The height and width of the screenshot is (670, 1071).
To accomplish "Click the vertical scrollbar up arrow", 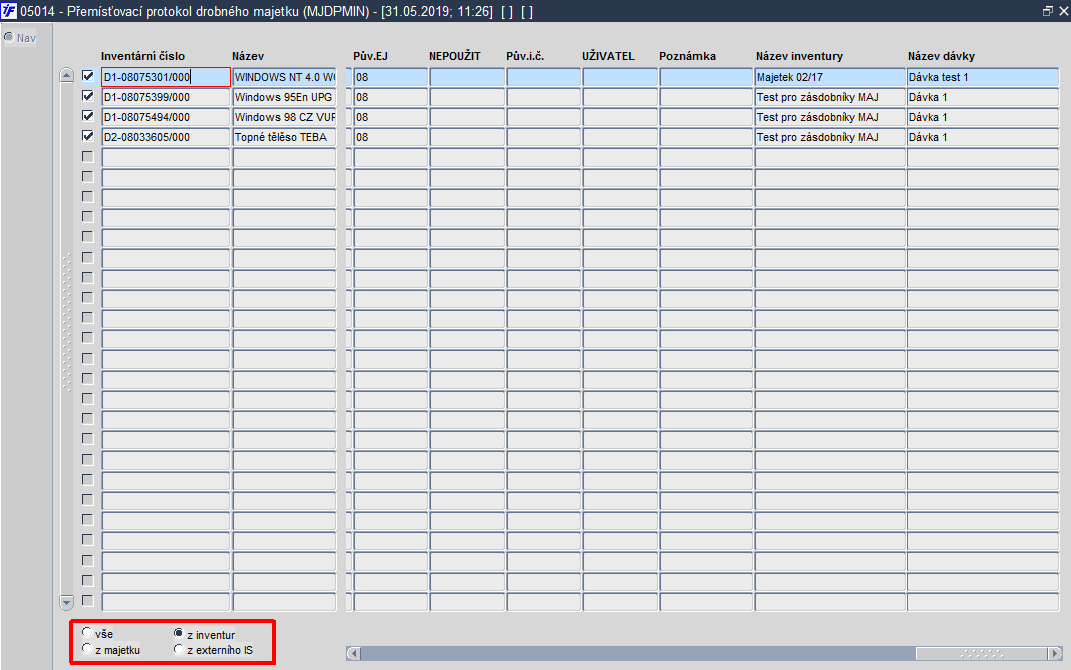I will [66, 76].
